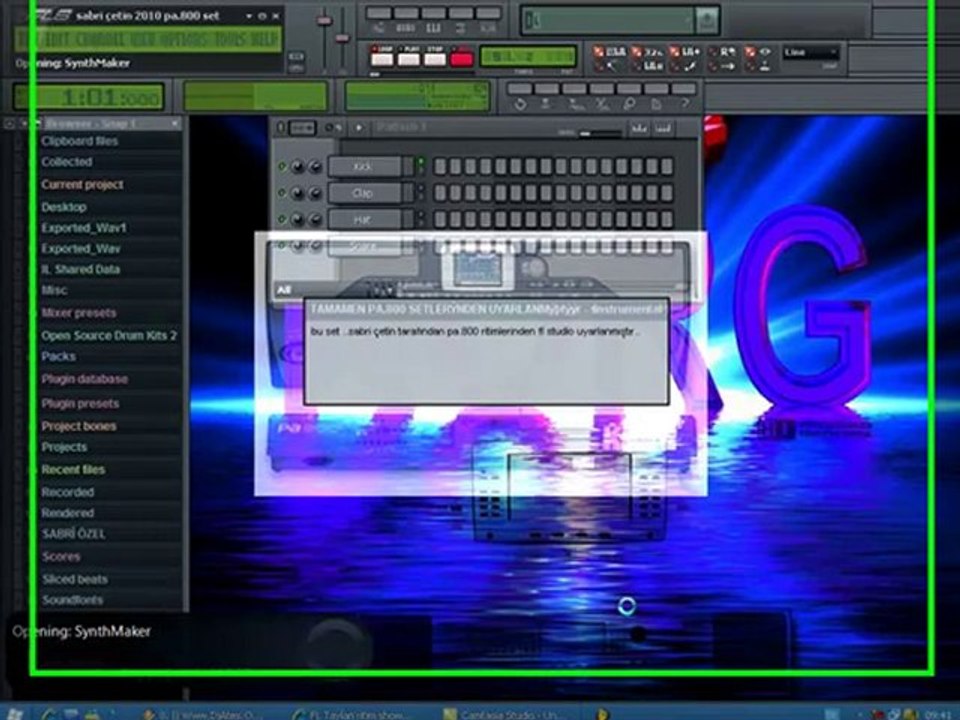Open the menu bar strip under the title
Screen dimensions: 960x720
pos(149,40)
